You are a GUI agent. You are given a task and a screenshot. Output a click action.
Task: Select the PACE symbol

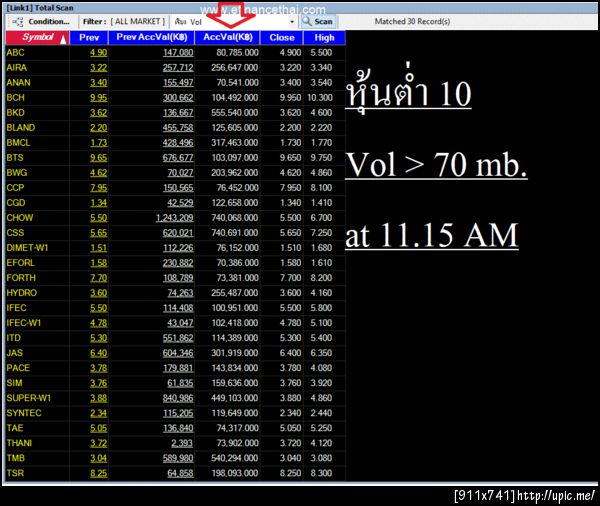click(x=18, y=368)
